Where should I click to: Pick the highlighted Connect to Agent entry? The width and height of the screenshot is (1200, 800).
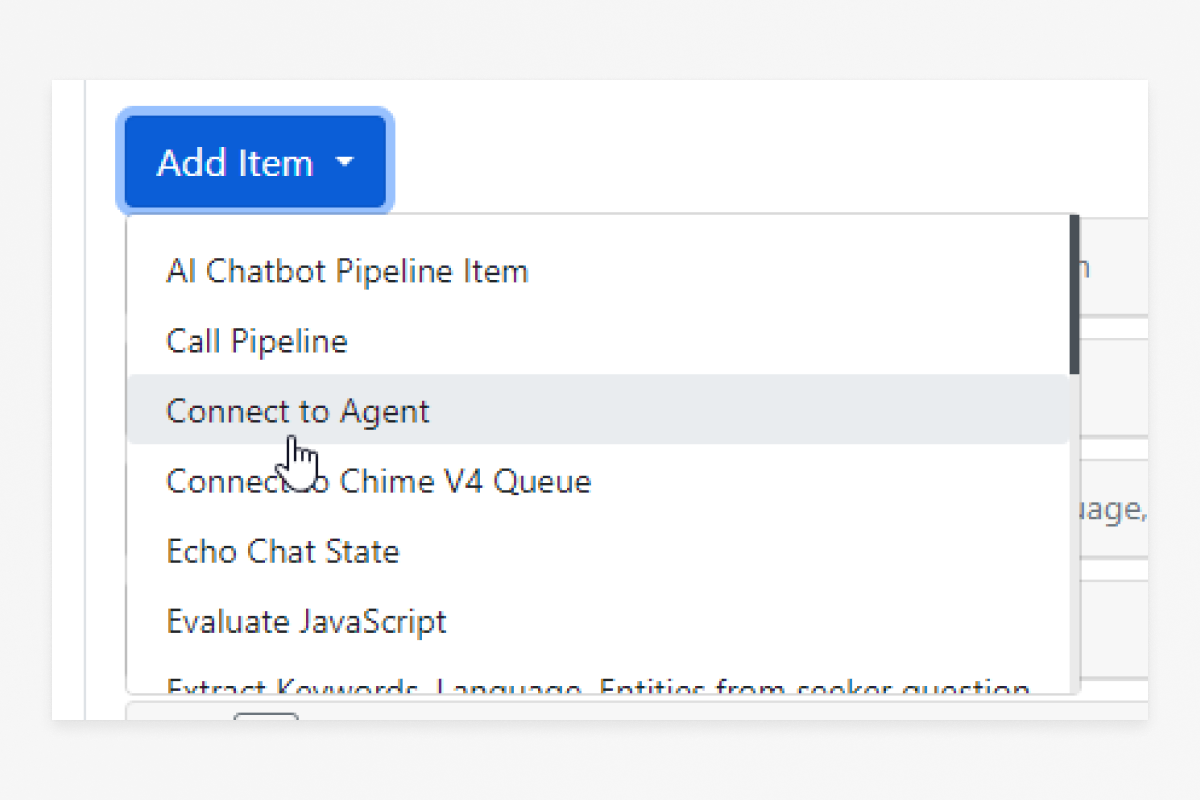298,411
